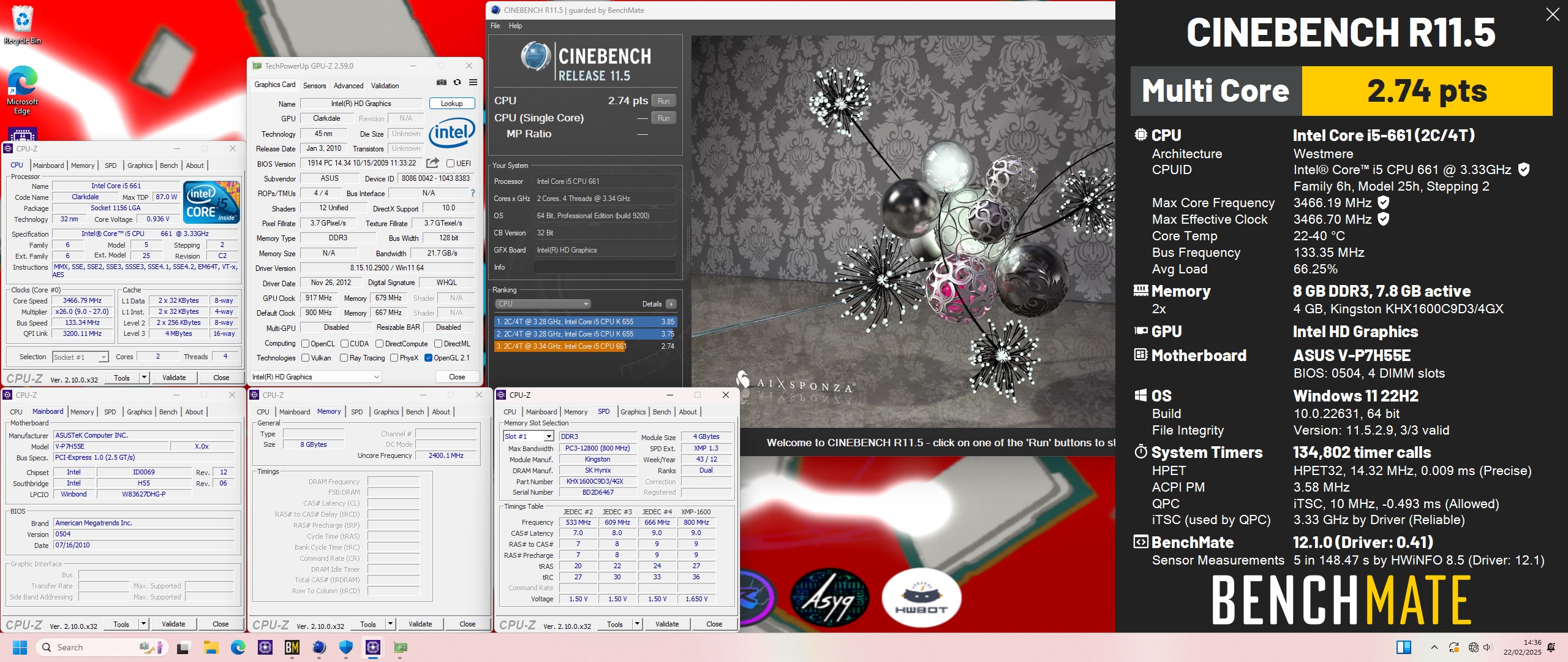The width and height of the screenshot is (1568, 662).
Task: Open the notification bell do-not-disturb icon
Action: (1551, 647)
